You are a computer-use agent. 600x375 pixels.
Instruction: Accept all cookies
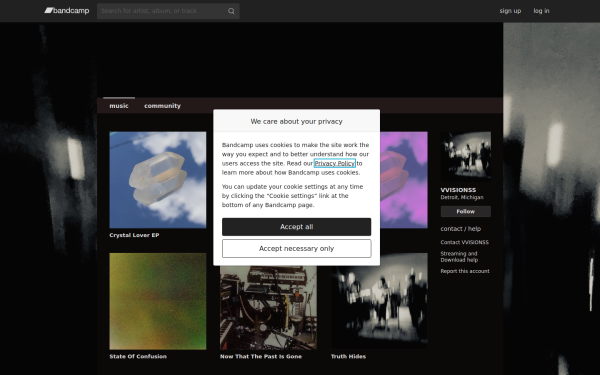297,227
